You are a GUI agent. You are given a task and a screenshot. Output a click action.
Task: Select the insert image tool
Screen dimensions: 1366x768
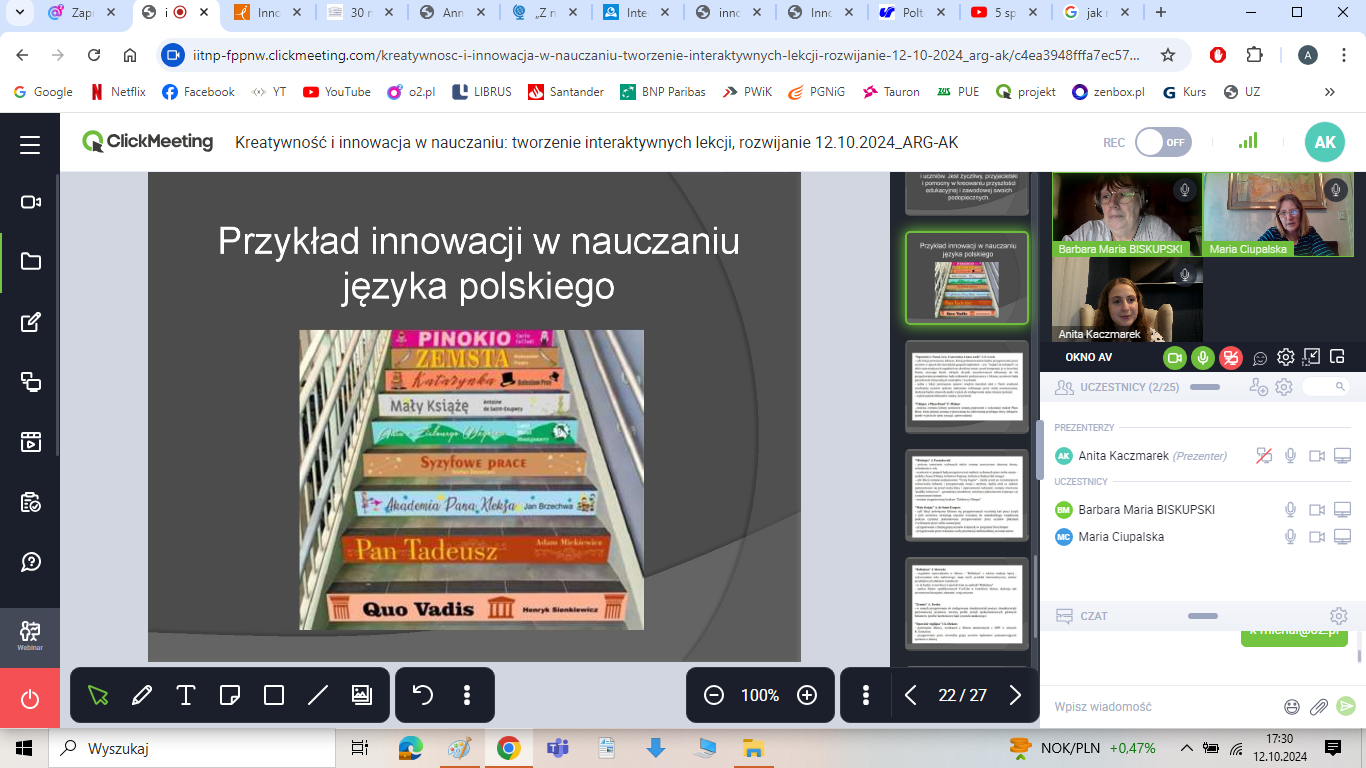tap(361, 695)
